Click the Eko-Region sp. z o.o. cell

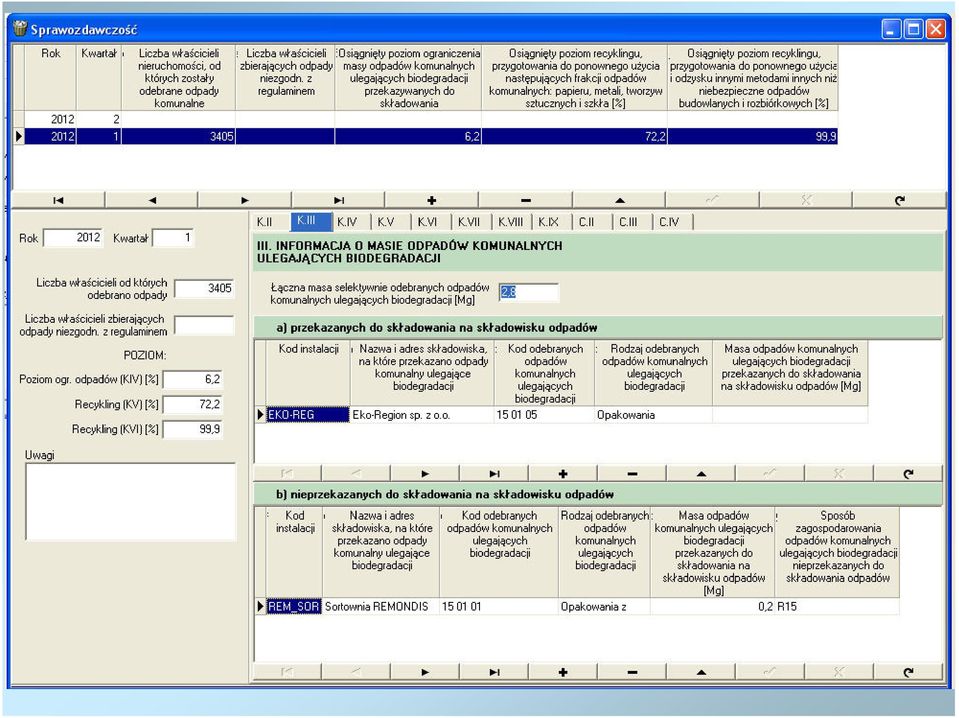coord(422,415)
